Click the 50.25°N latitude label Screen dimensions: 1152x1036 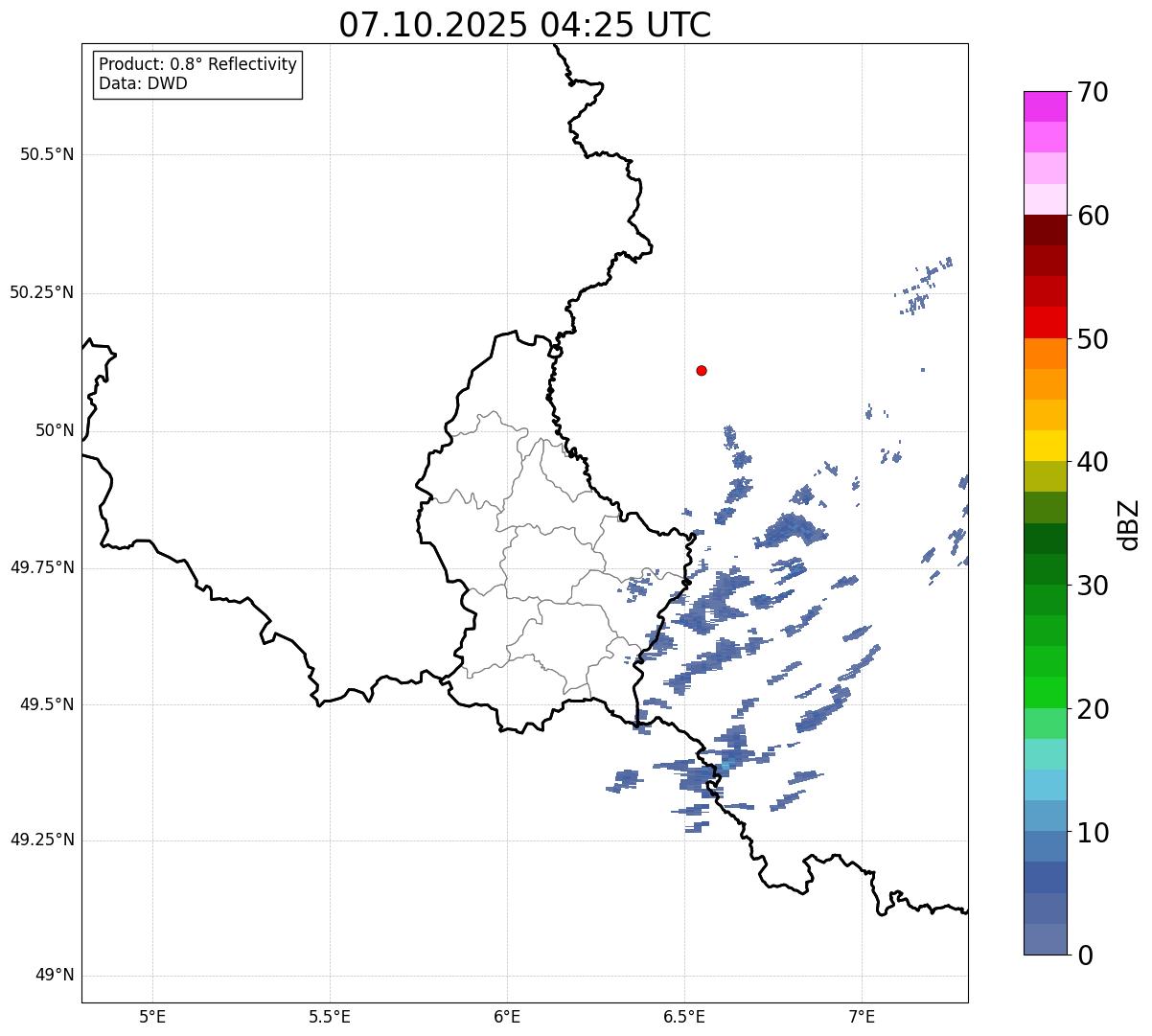41,292
